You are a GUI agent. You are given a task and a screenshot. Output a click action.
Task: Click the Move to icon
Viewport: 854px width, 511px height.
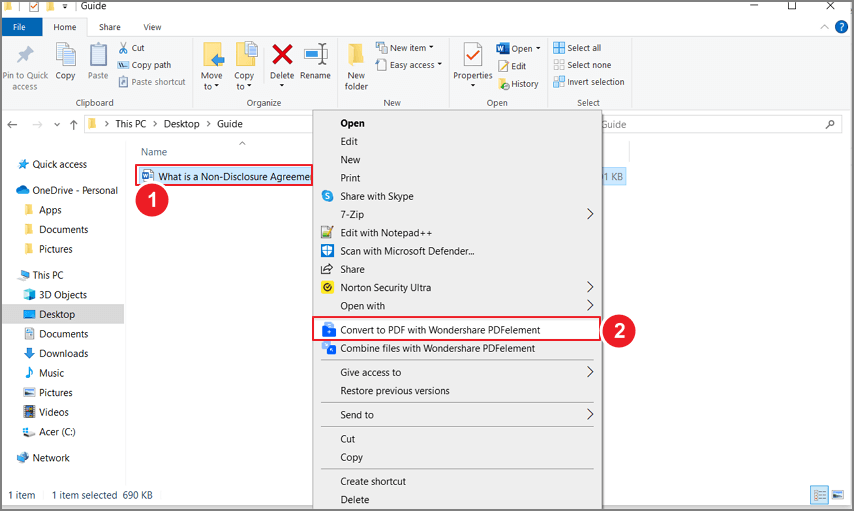(x=212, y=54)
